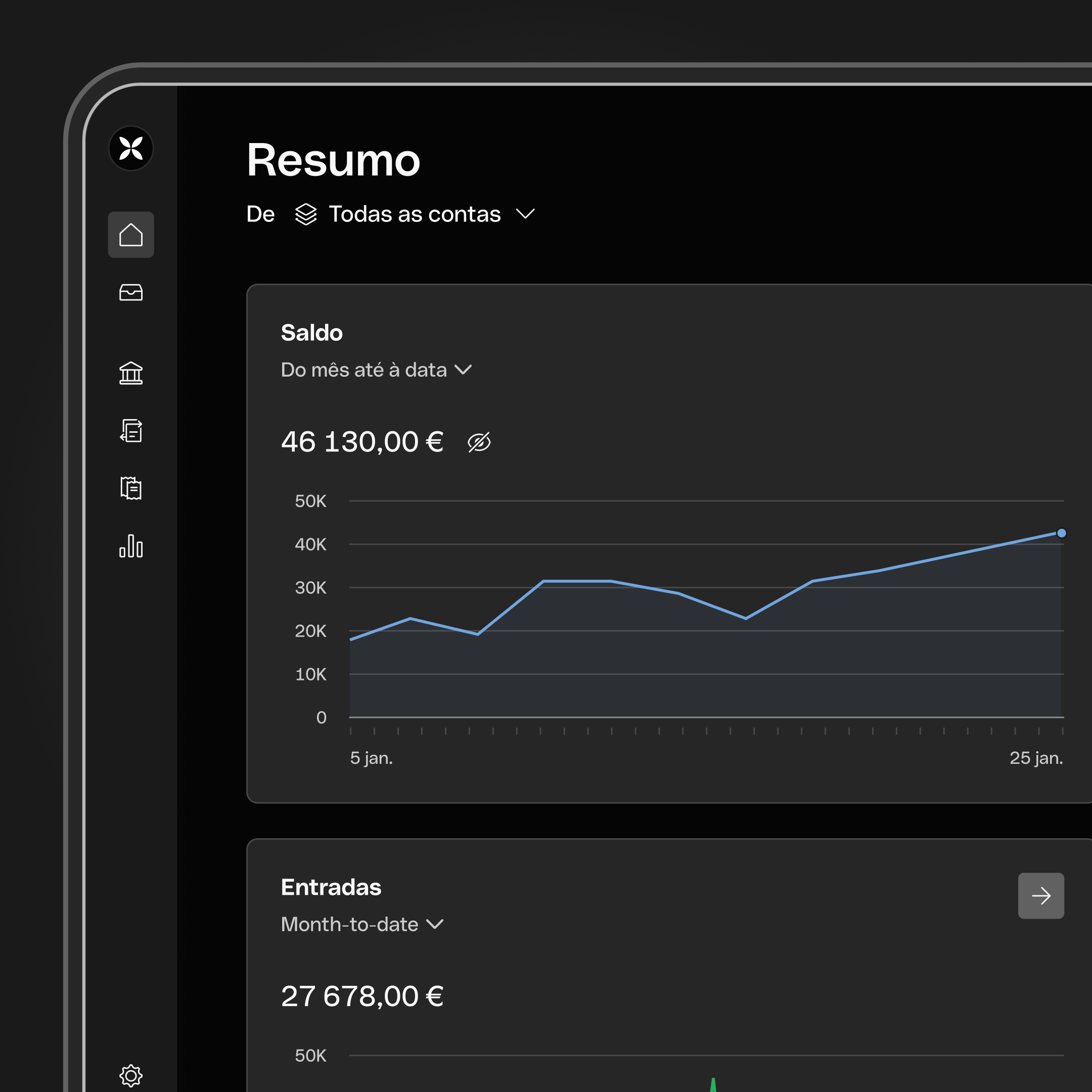The height and width of the screenshot is (1092, 1092).
Task: Click the 25 jan. axis label
Action: pos(1036,758)
